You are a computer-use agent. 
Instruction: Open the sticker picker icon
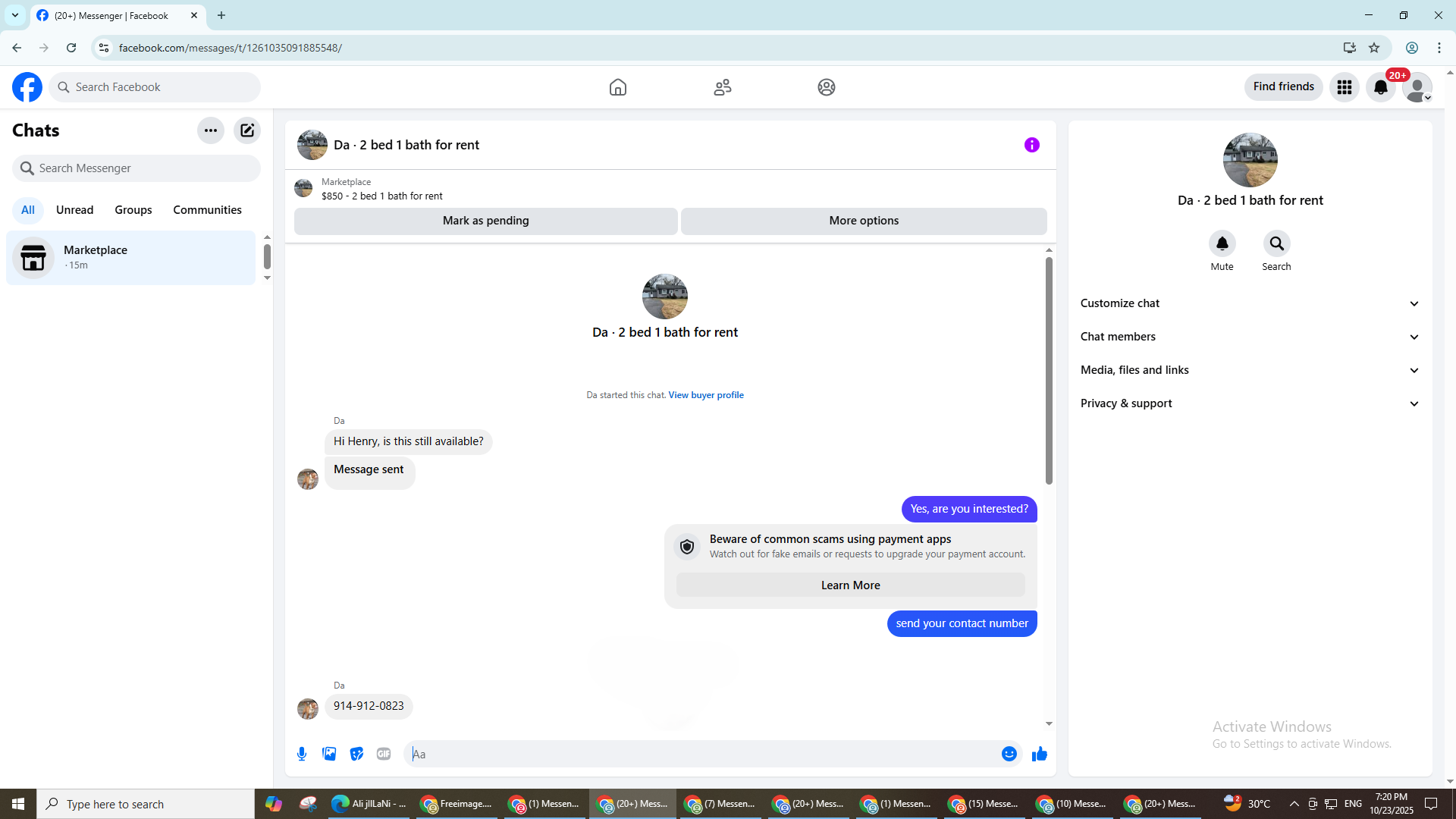(x=356, y=754)
